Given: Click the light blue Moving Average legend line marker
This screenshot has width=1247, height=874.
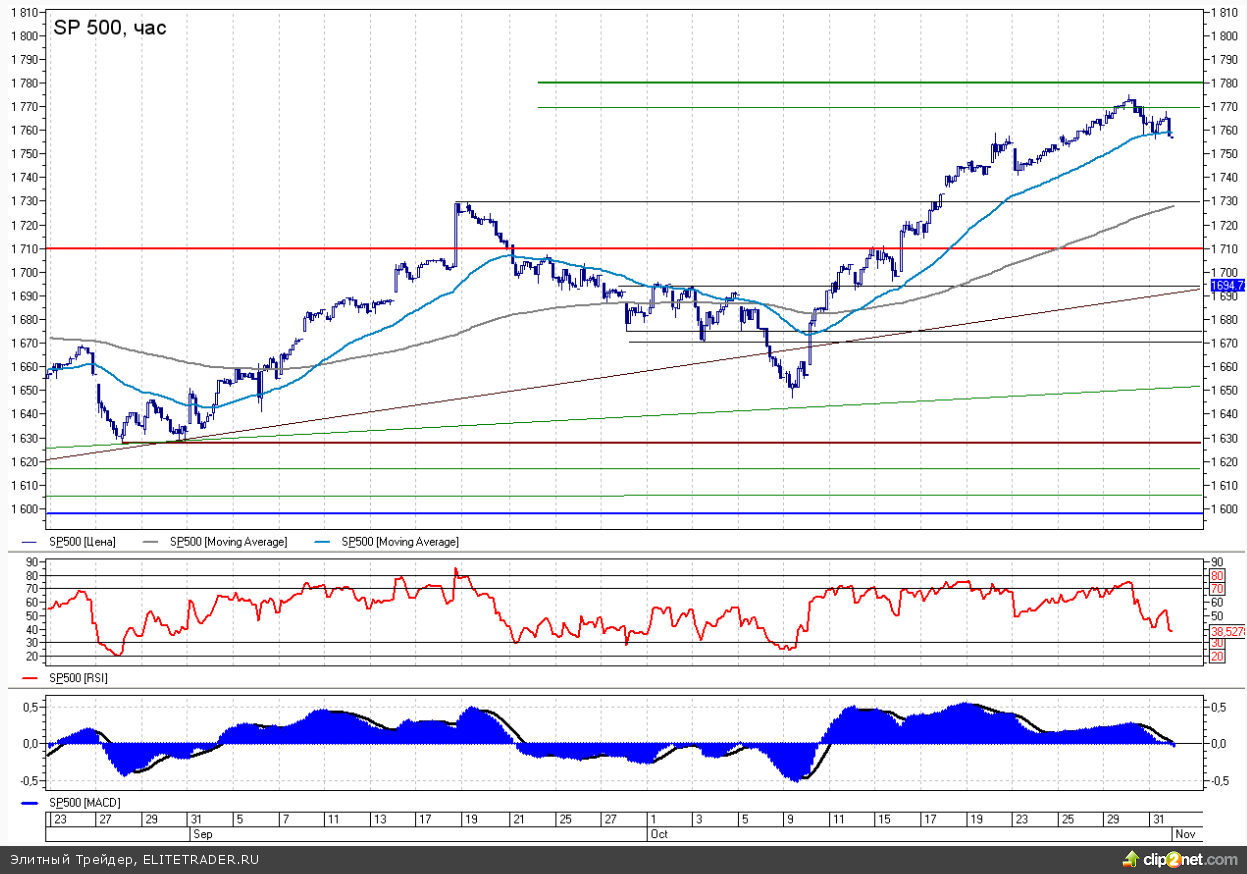Looking at the screenshot, I should tap(324, 542).
